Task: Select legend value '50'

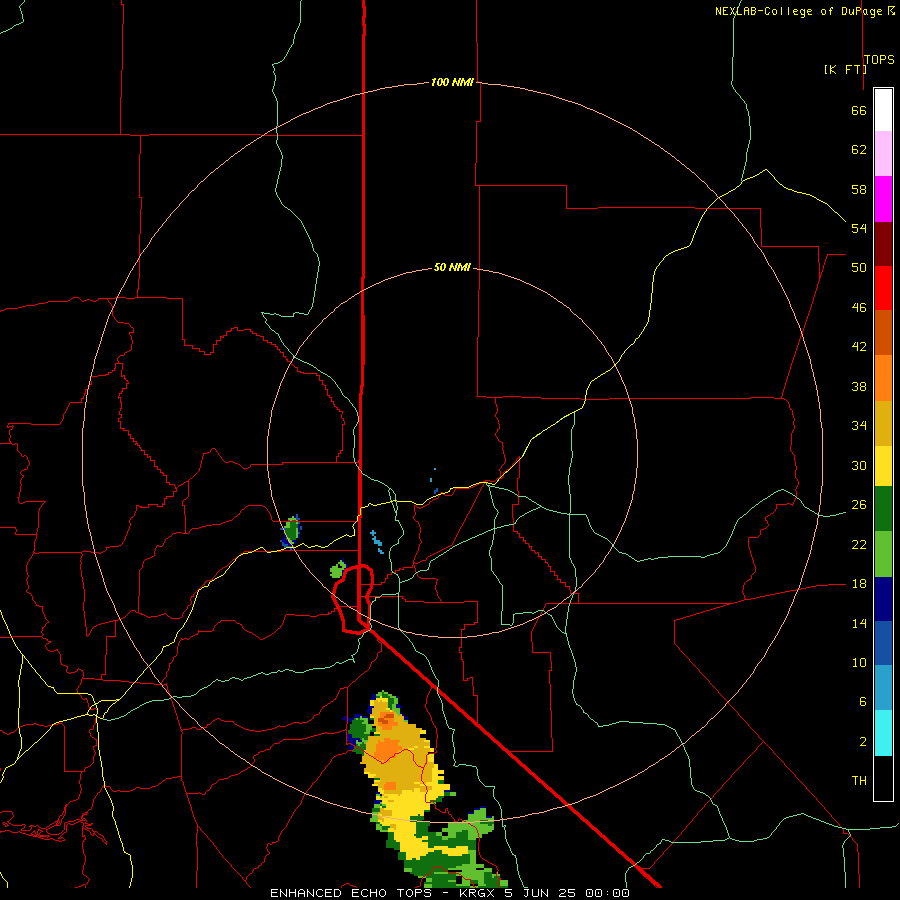Action: [x=859, y=267]
